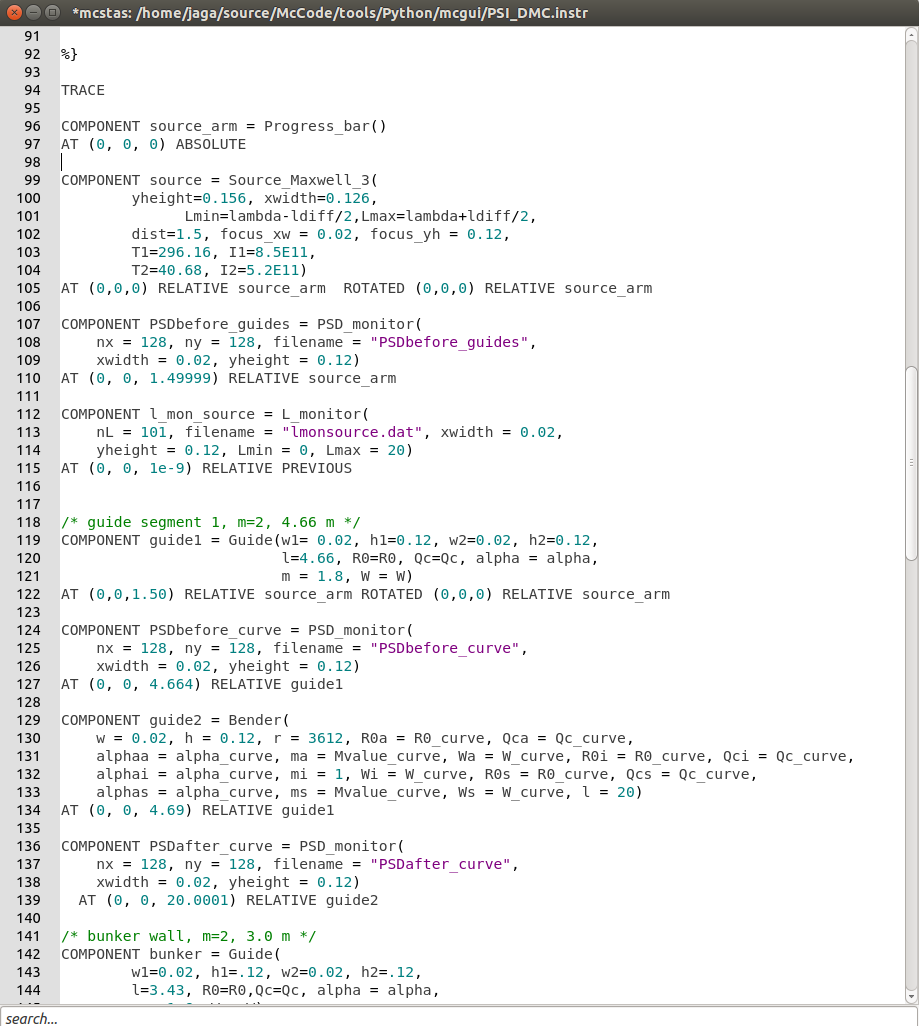919x1026 pixels.
Task: Click line number 99 in the margin
Action: tap(30, 180)
